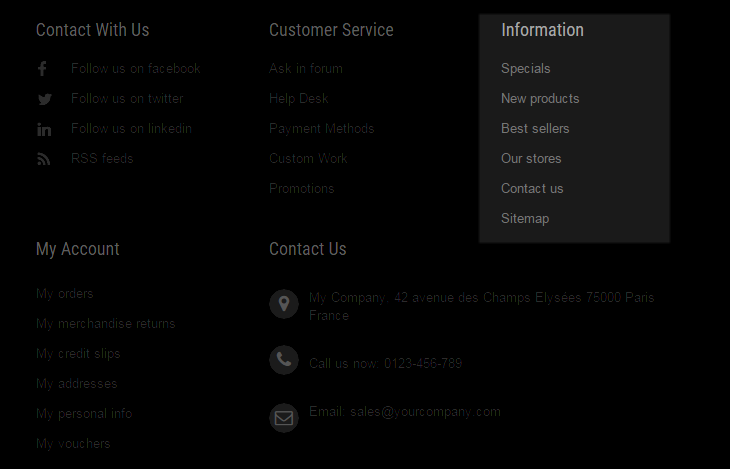Open My orders link
This screenshot has width=730, height=469.
click(65, 294)
